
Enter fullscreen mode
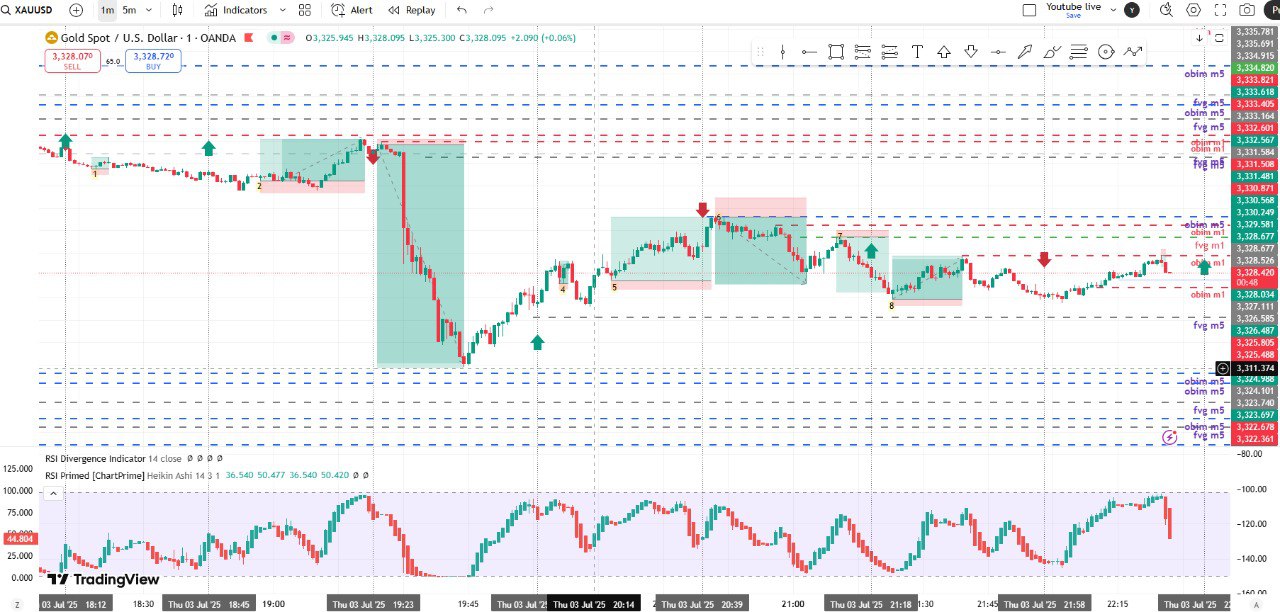pyautogui.click(x=1220, y=10)
